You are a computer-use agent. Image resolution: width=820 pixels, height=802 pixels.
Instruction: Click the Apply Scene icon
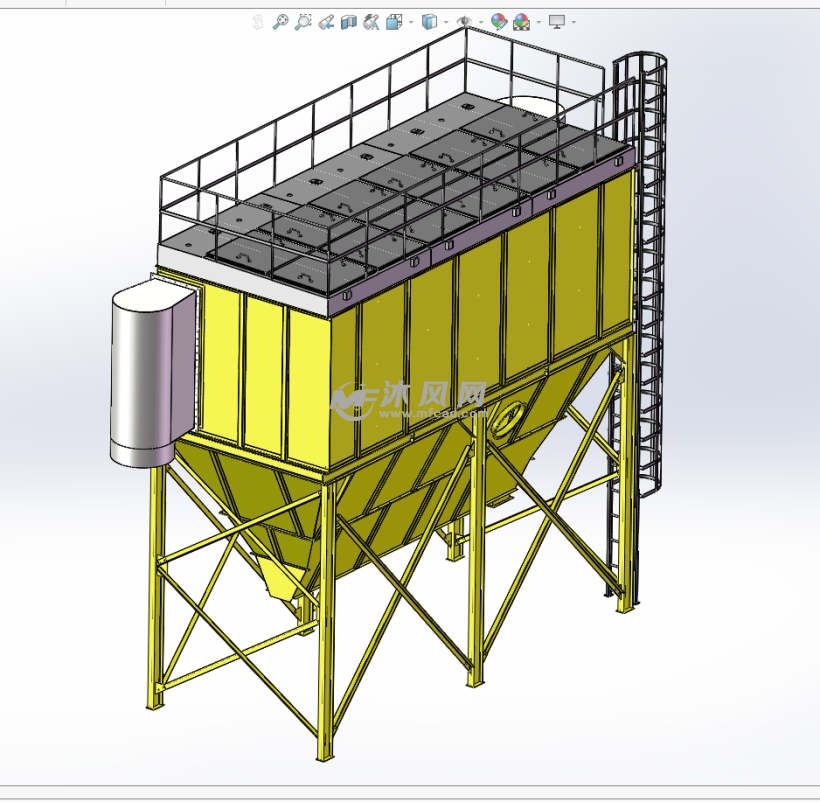[522, 21]
